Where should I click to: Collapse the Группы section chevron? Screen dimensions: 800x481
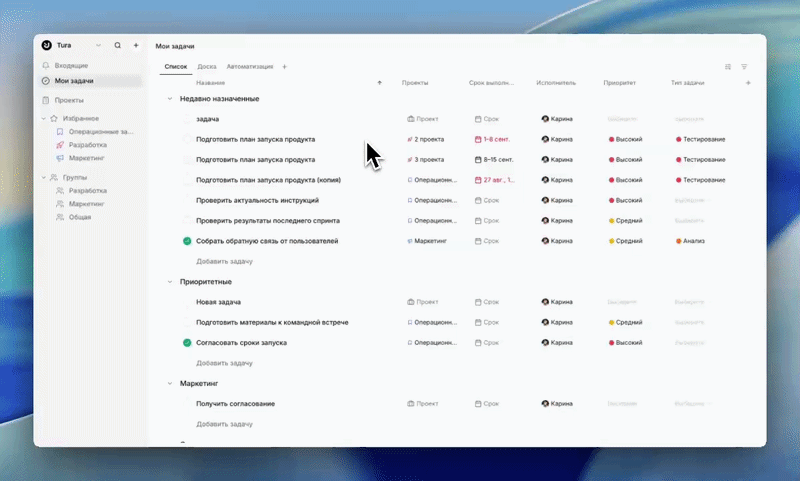(43, 178)
